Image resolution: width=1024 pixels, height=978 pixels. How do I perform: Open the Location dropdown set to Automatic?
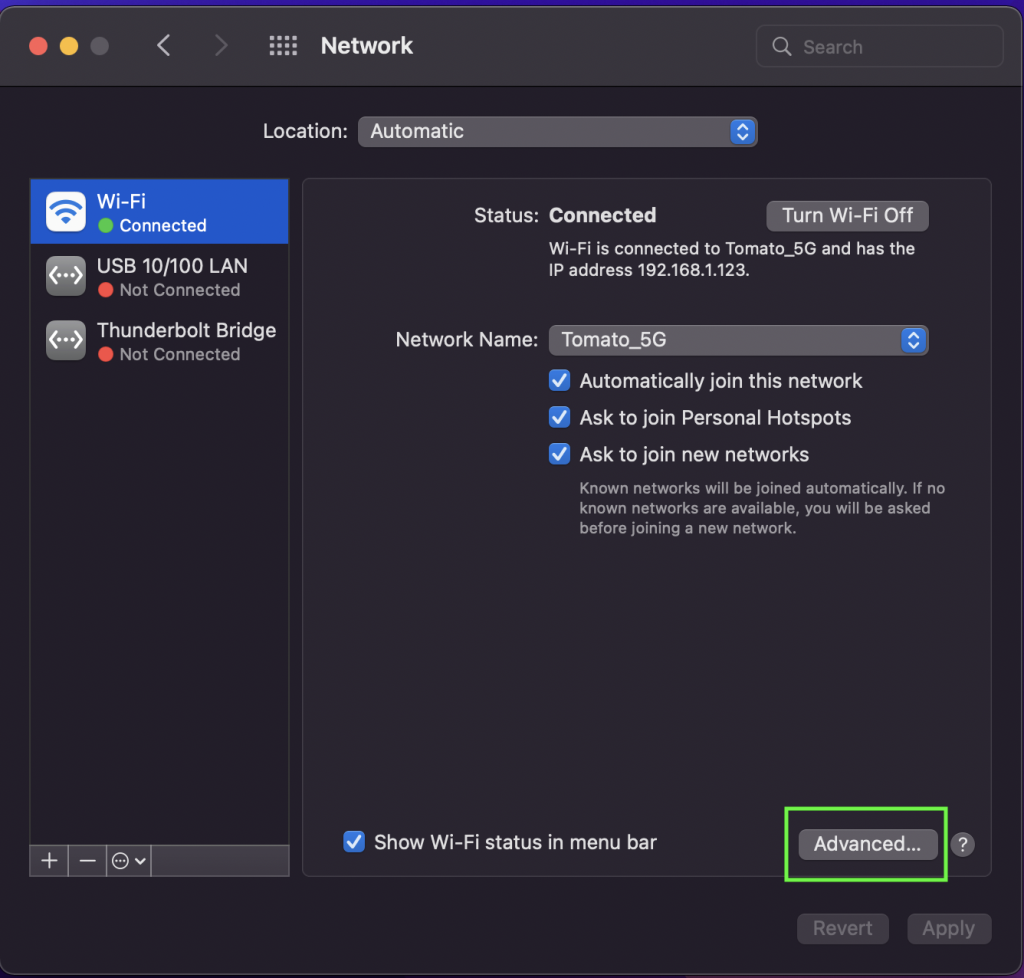(558, 131)
